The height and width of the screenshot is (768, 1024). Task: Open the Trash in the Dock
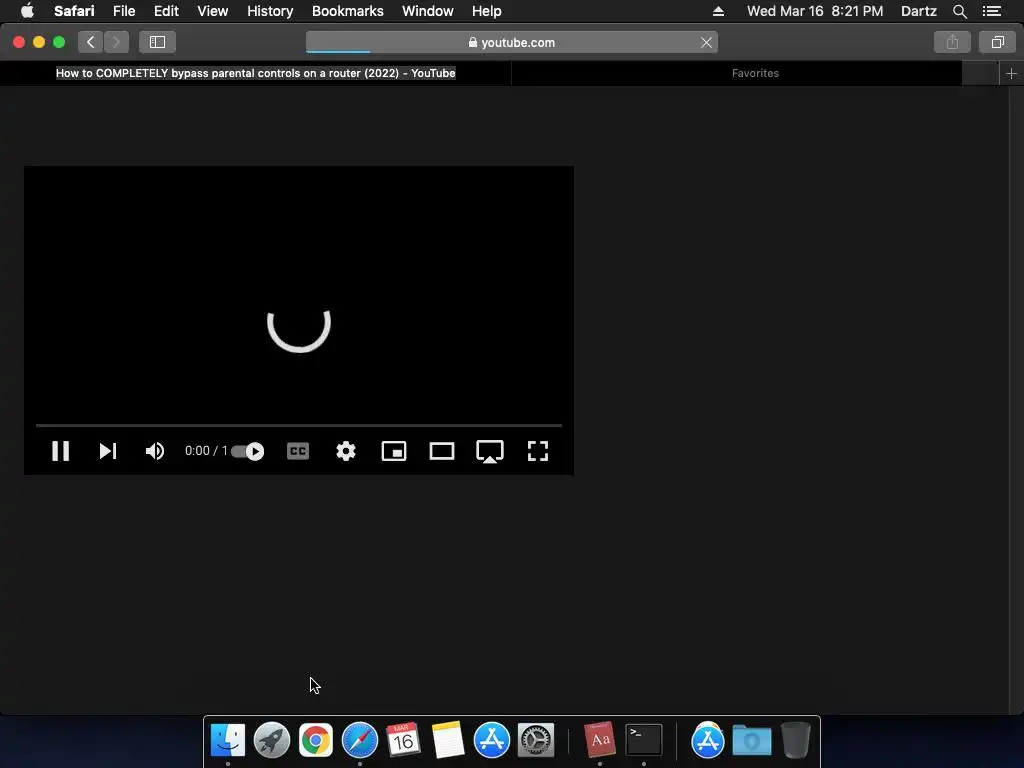coord(796,741)
